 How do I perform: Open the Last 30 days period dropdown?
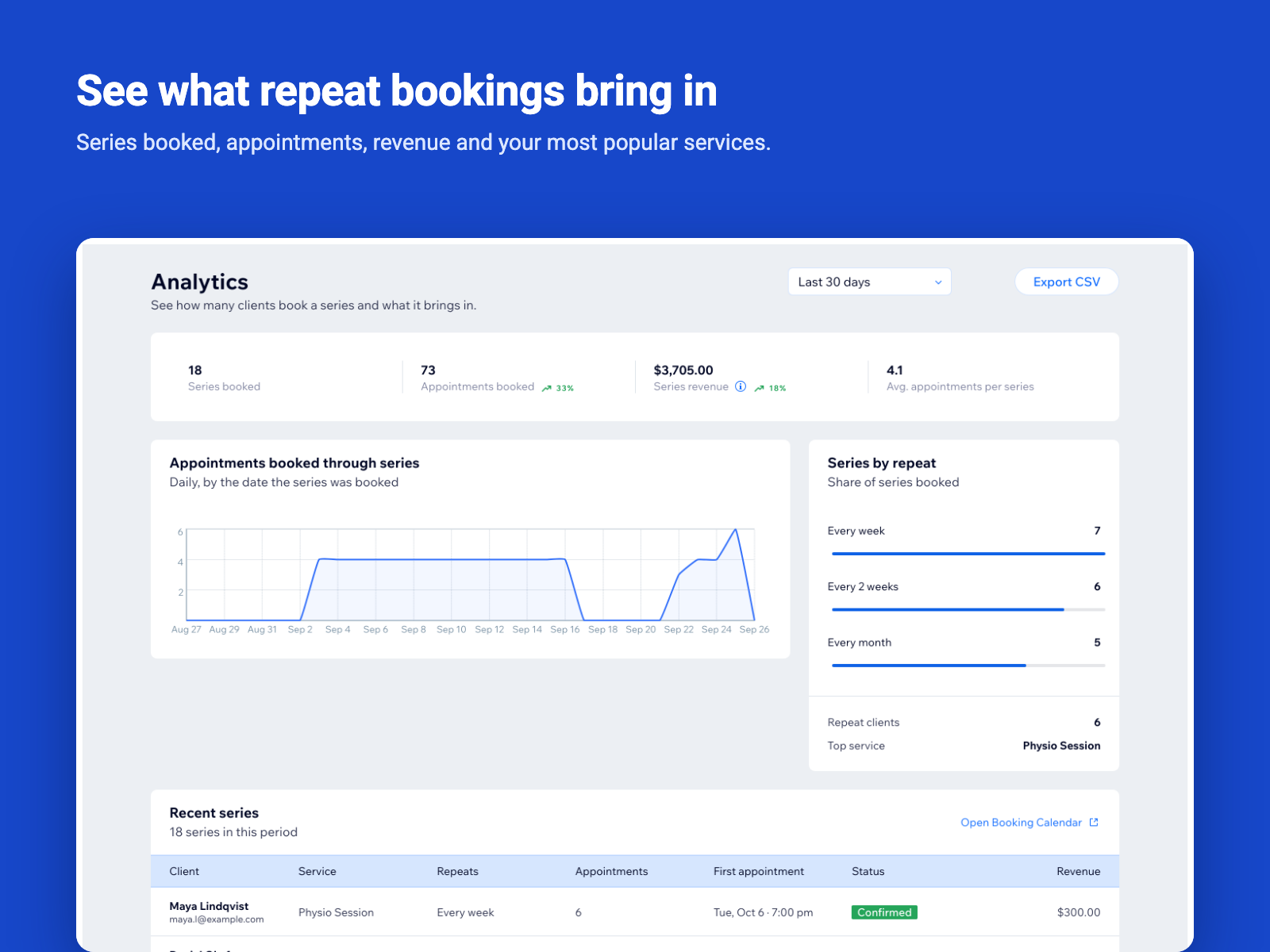click(869, 282)
